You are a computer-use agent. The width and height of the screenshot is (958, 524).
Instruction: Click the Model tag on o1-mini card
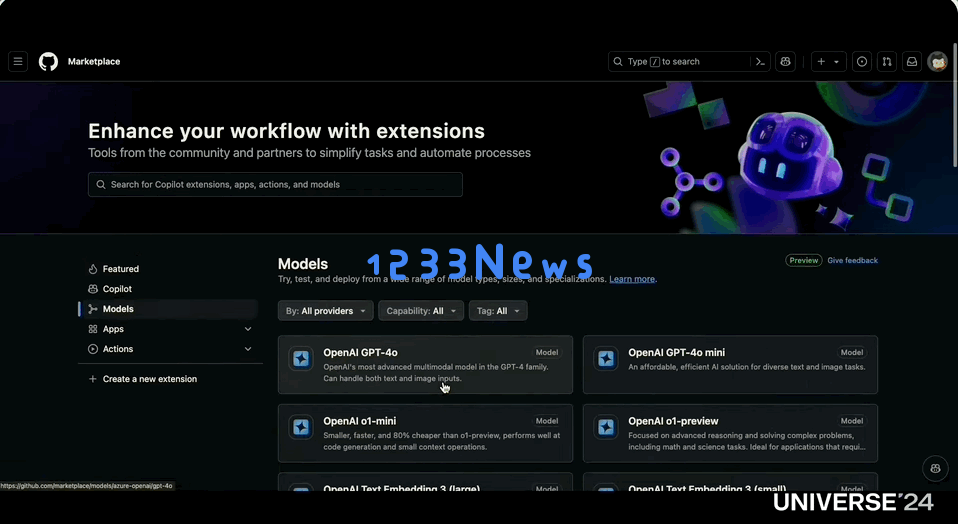(x=547, y=421)
